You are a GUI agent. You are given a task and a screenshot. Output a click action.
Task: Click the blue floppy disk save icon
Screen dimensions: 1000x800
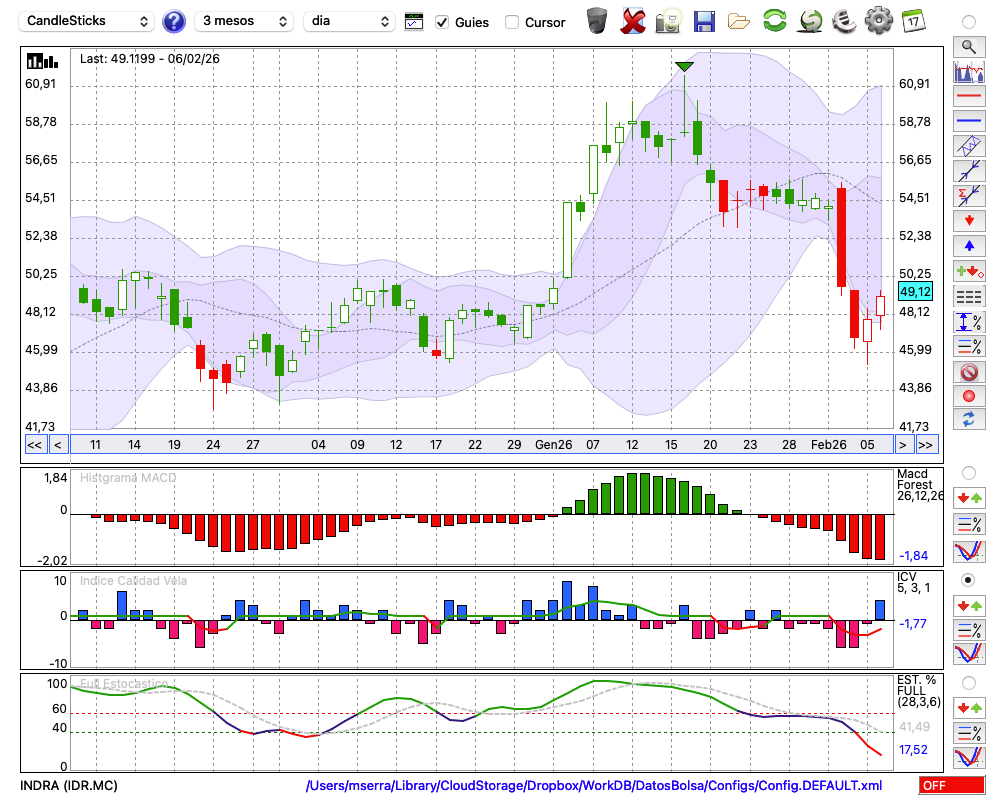[x=704, y=20]
